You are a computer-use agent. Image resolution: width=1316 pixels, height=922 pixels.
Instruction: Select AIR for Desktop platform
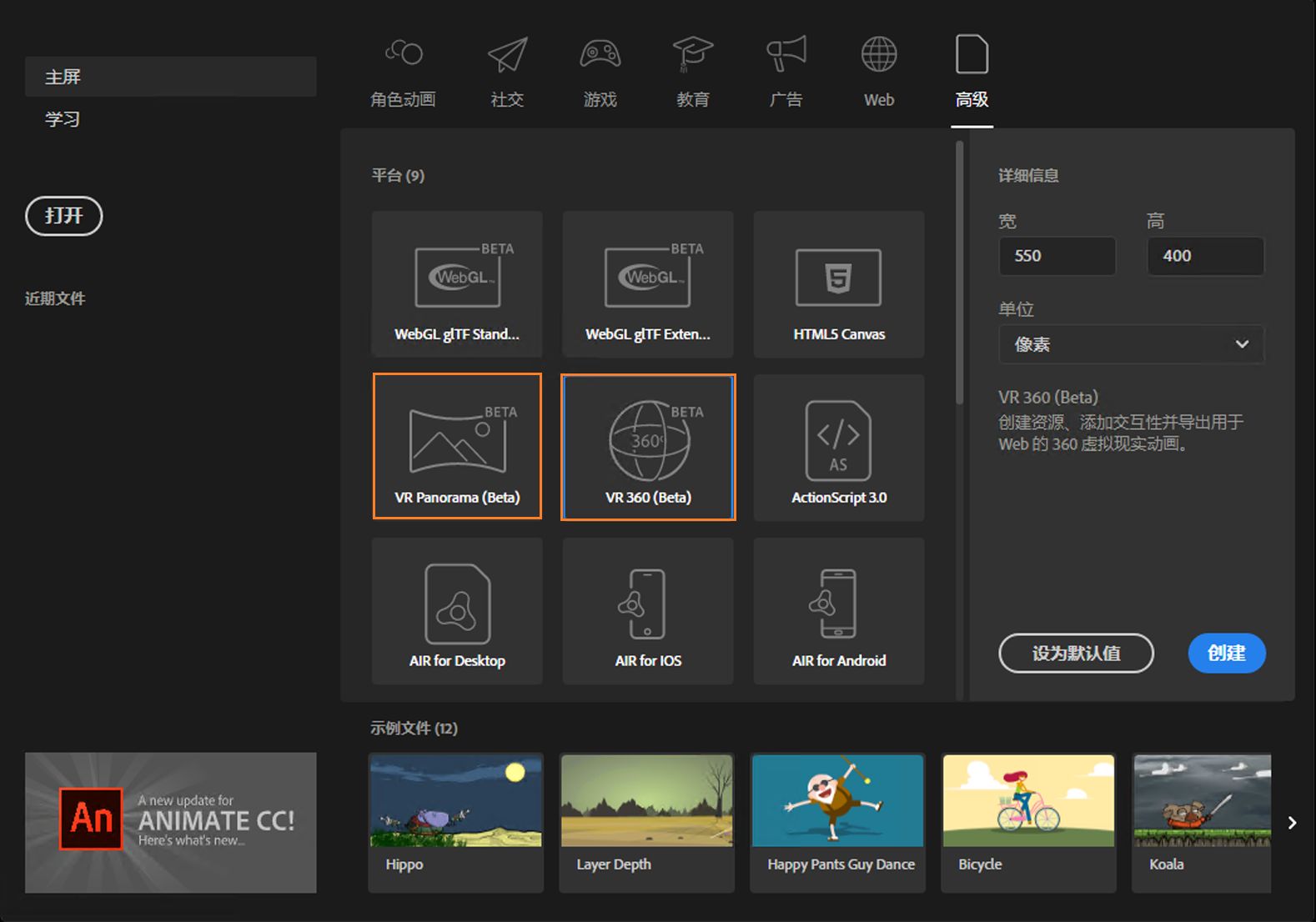coord(457,611)
